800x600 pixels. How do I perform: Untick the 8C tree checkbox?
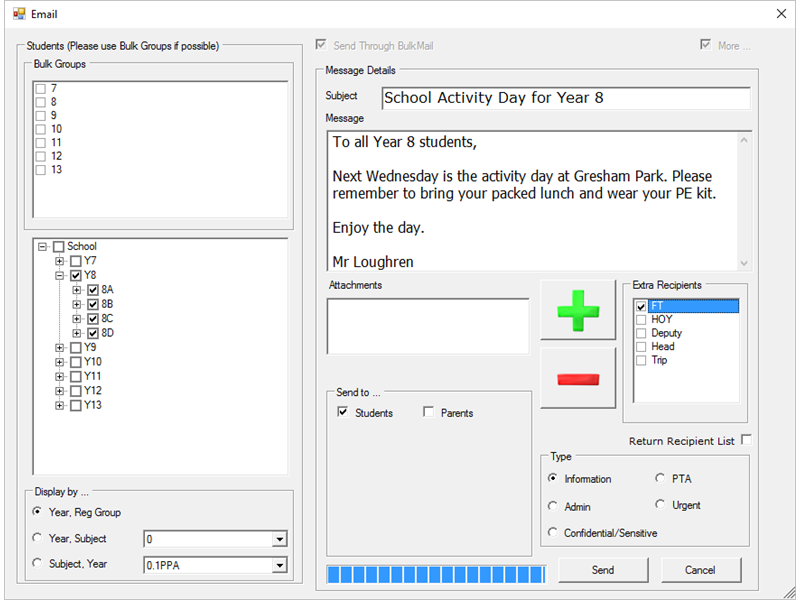[x=93, y=319]
